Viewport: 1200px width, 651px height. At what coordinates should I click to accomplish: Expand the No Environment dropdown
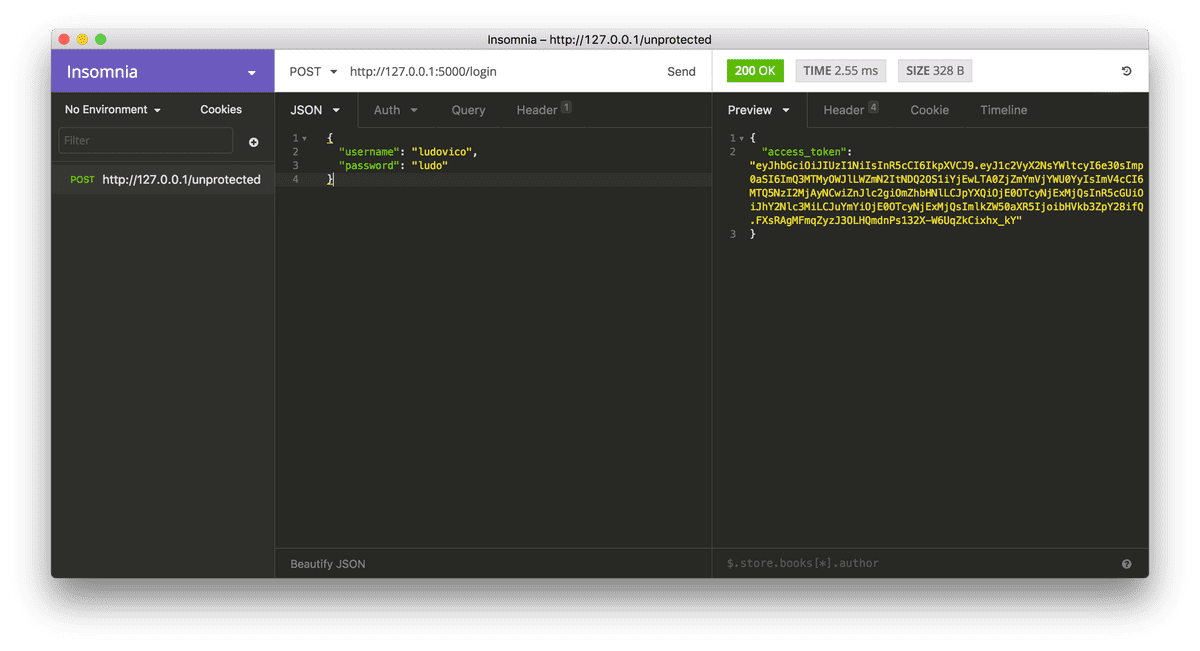(113, 110)
